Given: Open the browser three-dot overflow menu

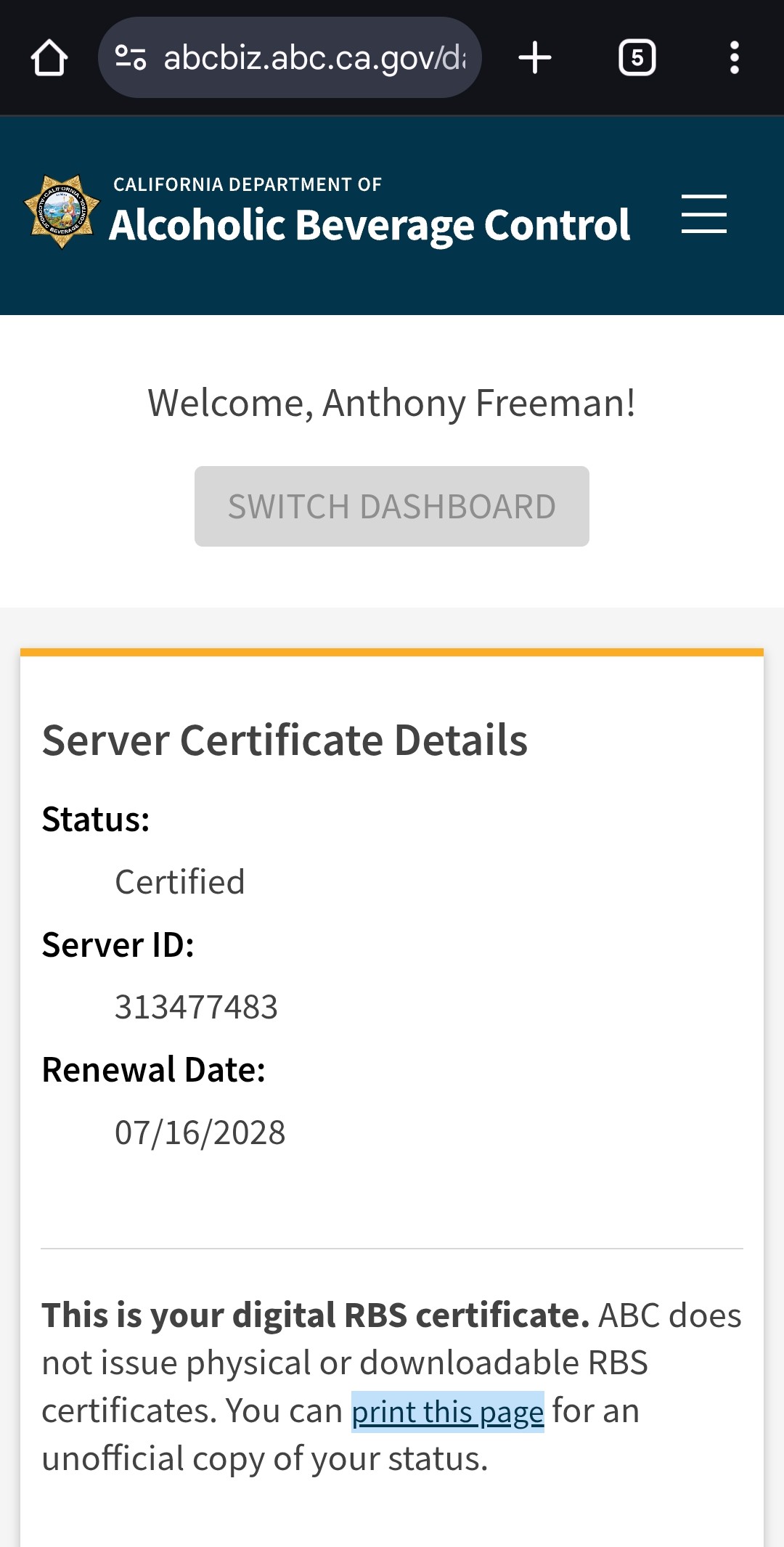Looking at the screenshot, I should (734, 58).
